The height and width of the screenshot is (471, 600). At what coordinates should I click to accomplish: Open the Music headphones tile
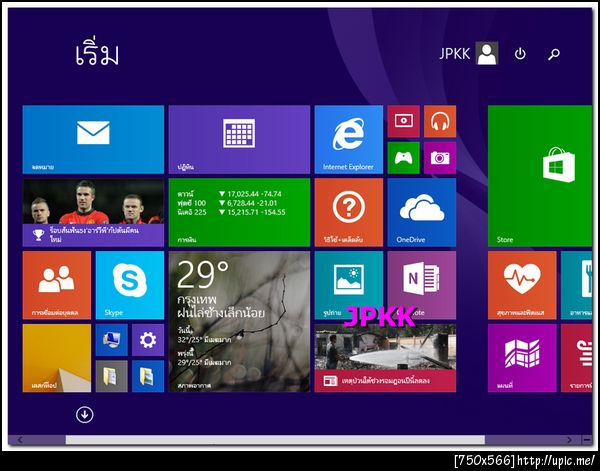pos(440,121)
